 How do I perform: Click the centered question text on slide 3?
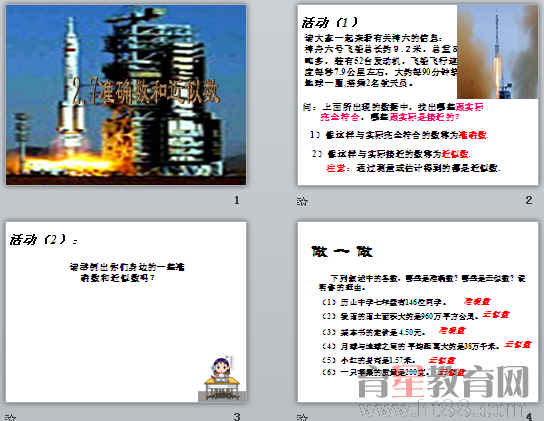pos(127,272)
